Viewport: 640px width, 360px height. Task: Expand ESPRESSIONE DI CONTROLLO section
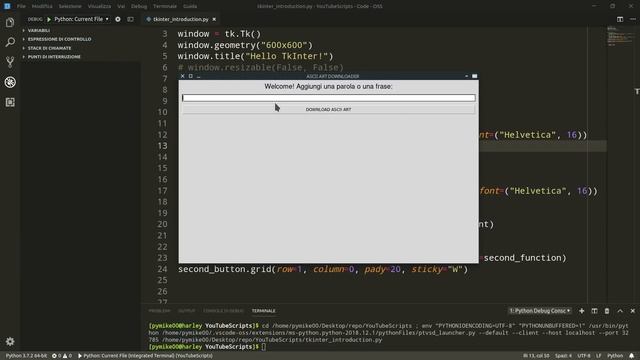click(x=60, y=39)
